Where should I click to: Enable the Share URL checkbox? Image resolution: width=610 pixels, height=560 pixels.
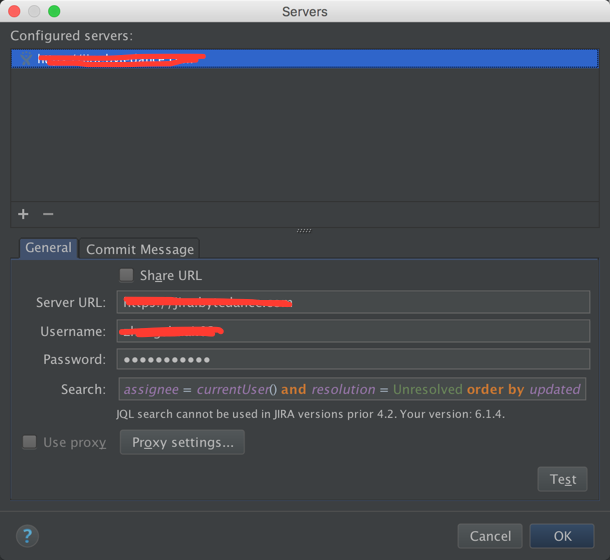coord(126,275)
